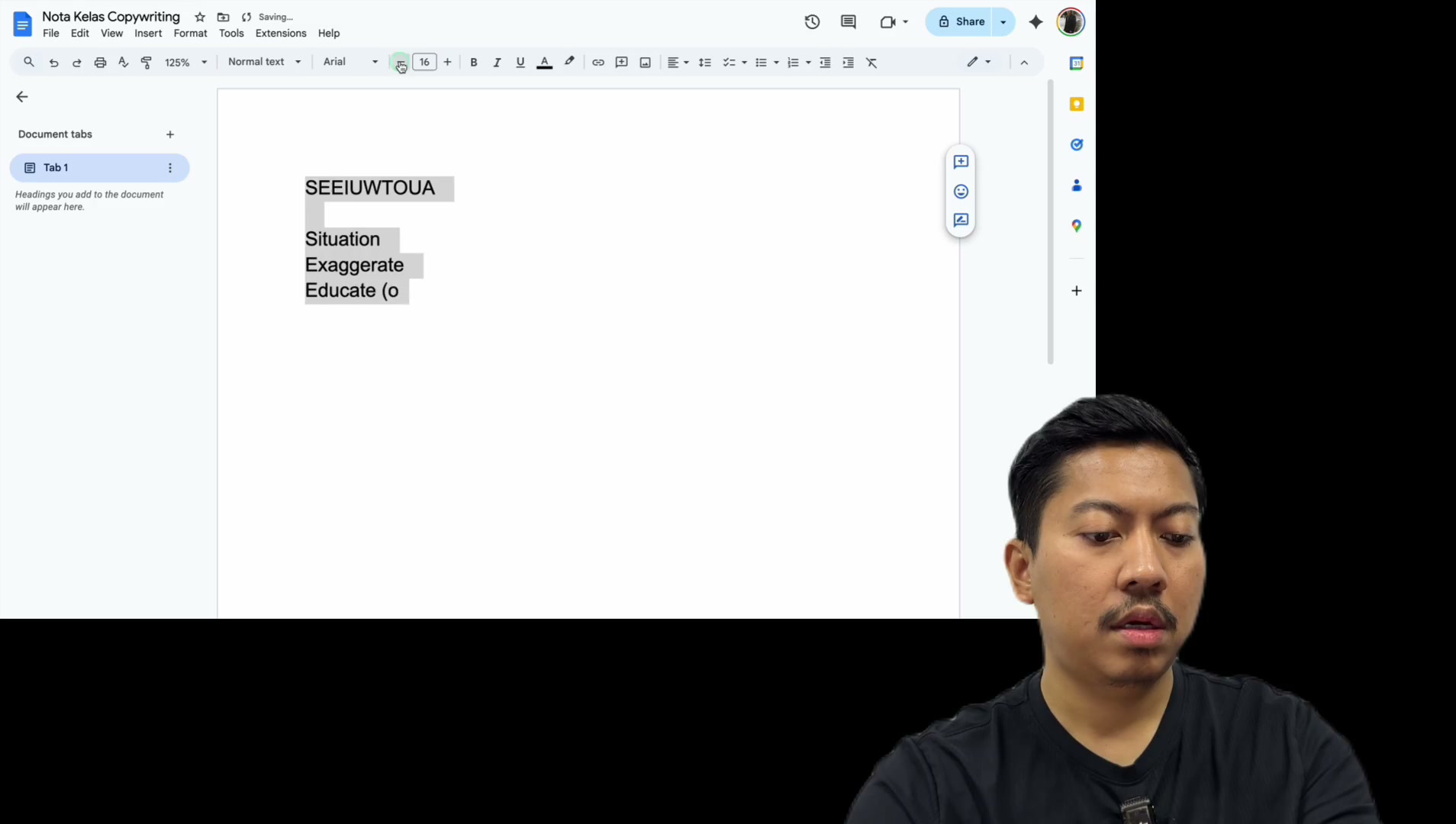The image size is (1456, 824).
Task: Open Contacts side panel
Action: (1077, 185)
